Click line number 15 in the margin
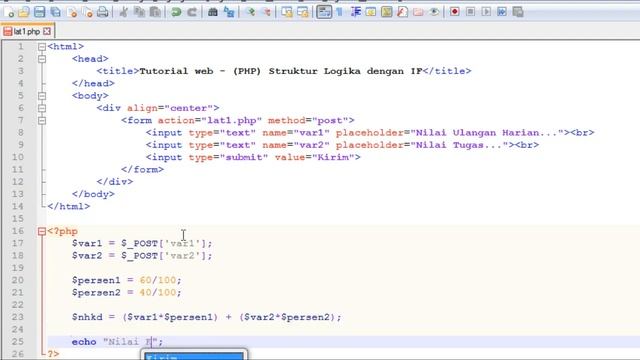640x360 pixels. pyautogui.click(x=18, y=218)
